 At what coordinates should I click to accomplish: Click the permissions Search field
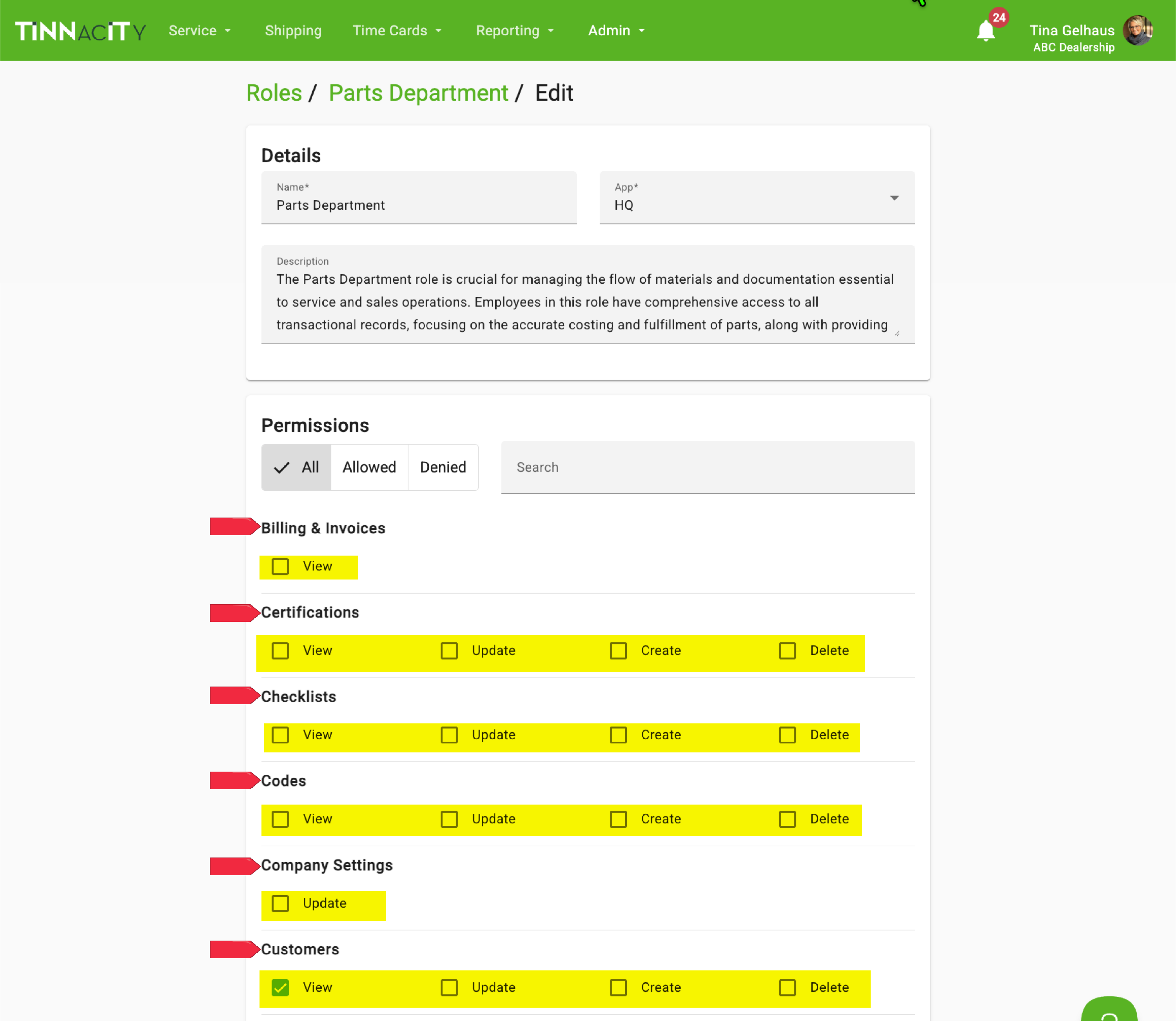(x=707, y=467)
